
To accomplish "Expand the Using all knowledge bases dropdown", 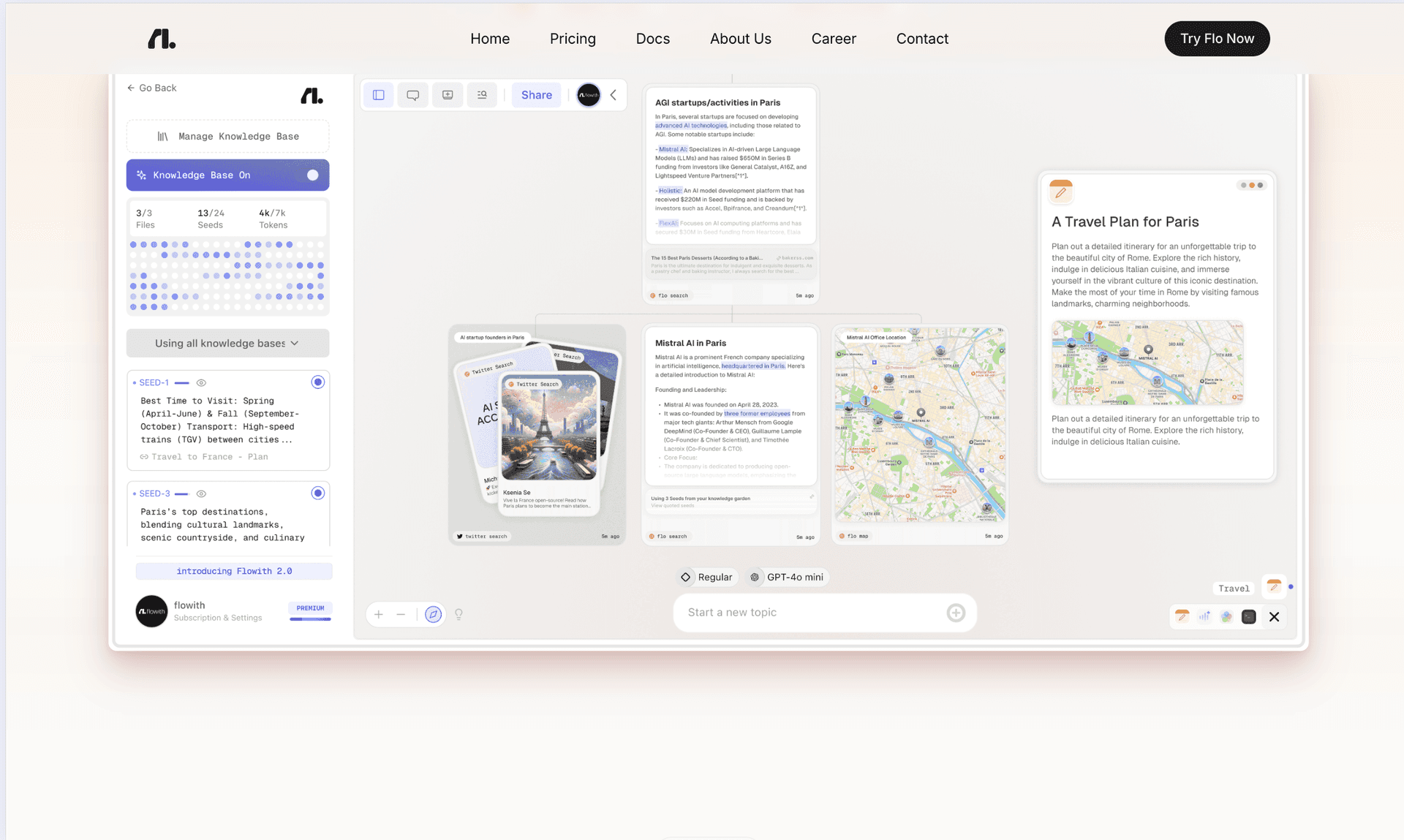I will tap(227, 343).
